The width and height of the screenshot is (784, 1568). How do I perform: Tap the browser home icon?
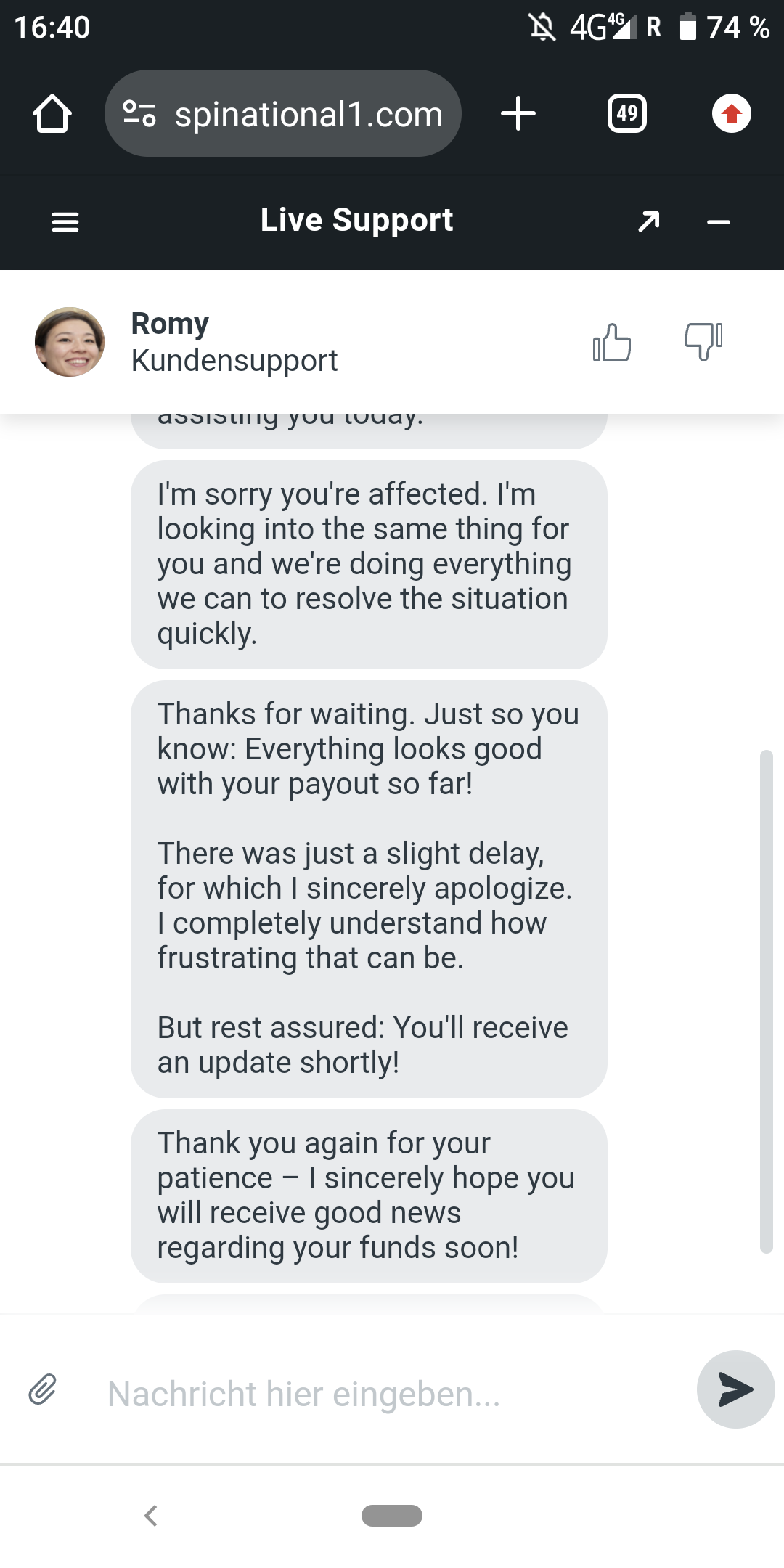coord(52,114)
